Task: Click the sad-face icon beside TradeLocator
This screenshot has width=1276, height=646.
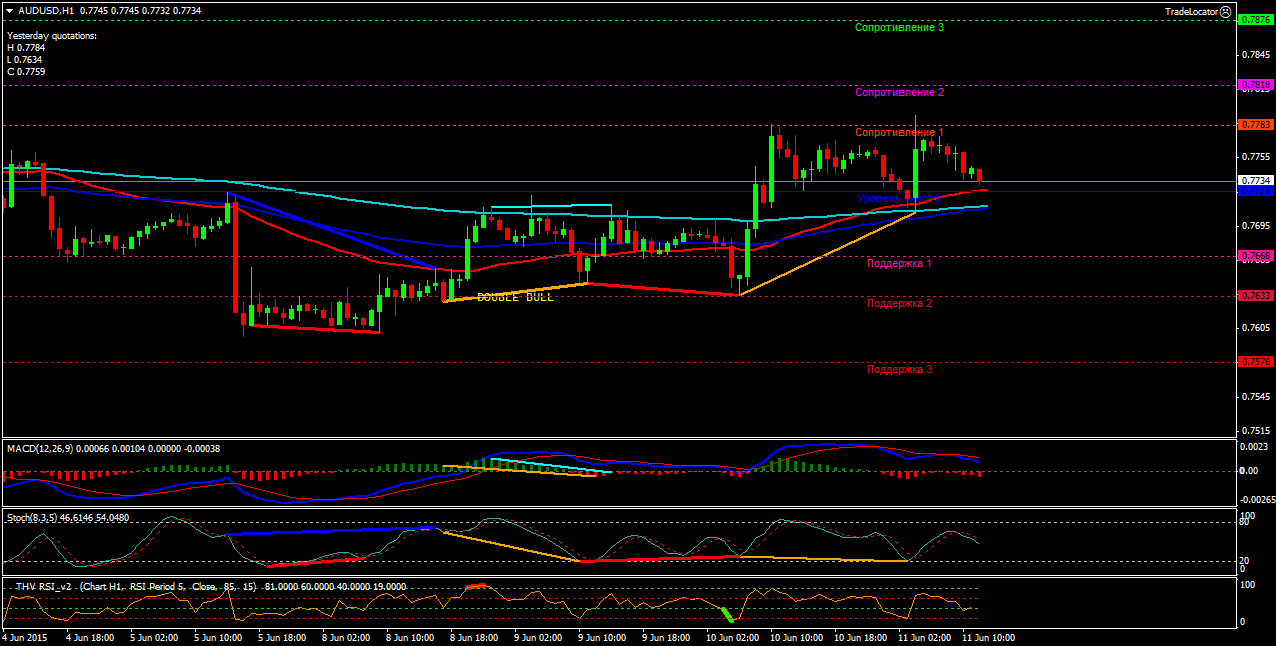Action: pyautogui.click(x=1227, y=10)
